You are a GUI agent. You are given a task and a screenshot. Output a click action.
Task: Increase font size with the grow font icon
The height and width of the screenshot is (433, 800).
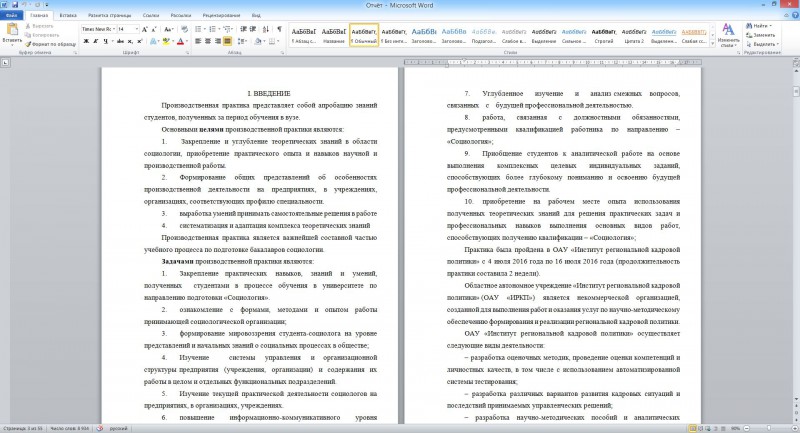pyautogui.click(x=145, y=30)
